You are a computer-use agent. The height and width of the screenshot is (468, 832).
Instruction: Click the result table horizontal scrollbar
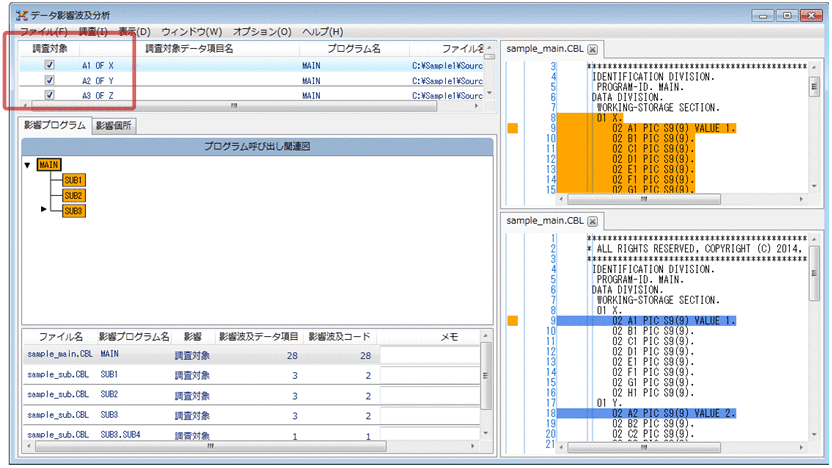coord(211,446)
